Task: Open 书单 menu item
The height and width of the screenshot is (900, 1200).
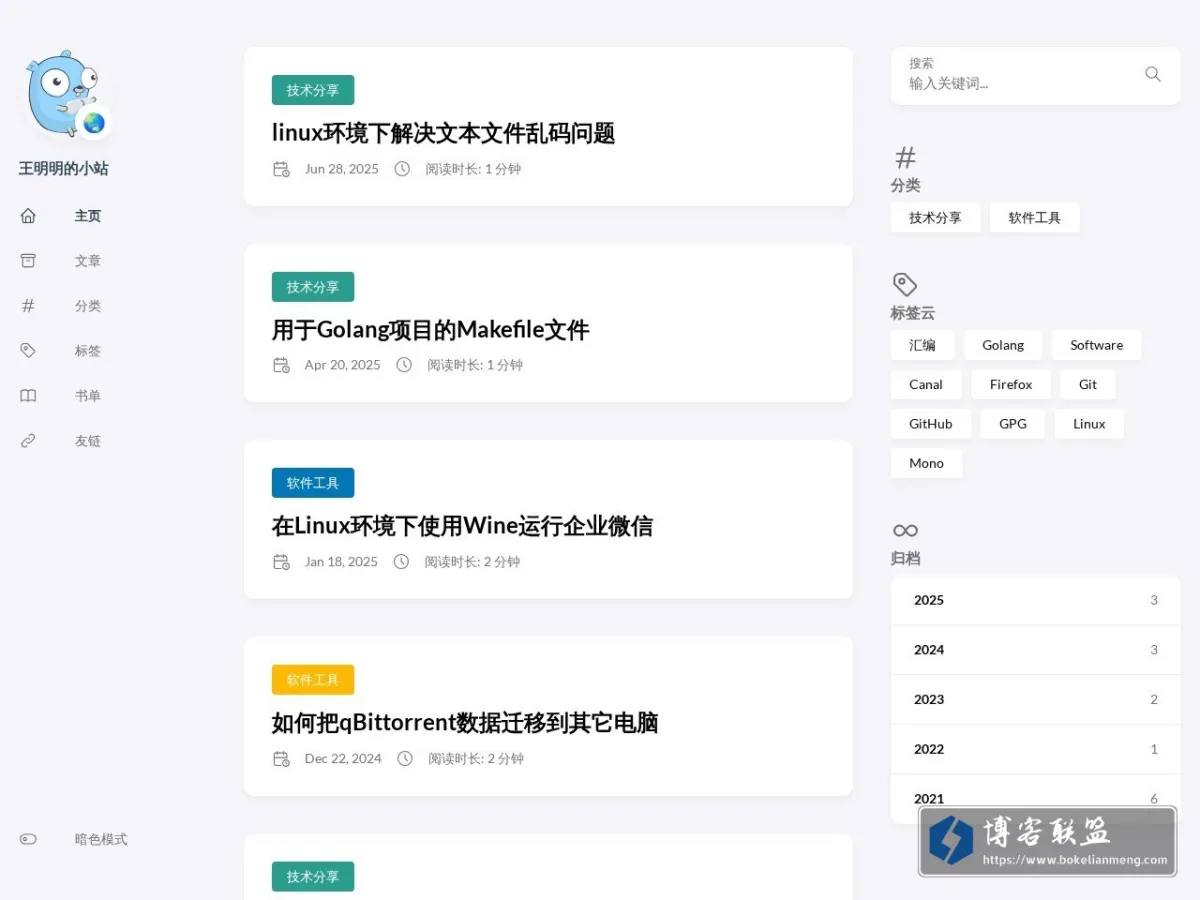Action: (88, 396)
